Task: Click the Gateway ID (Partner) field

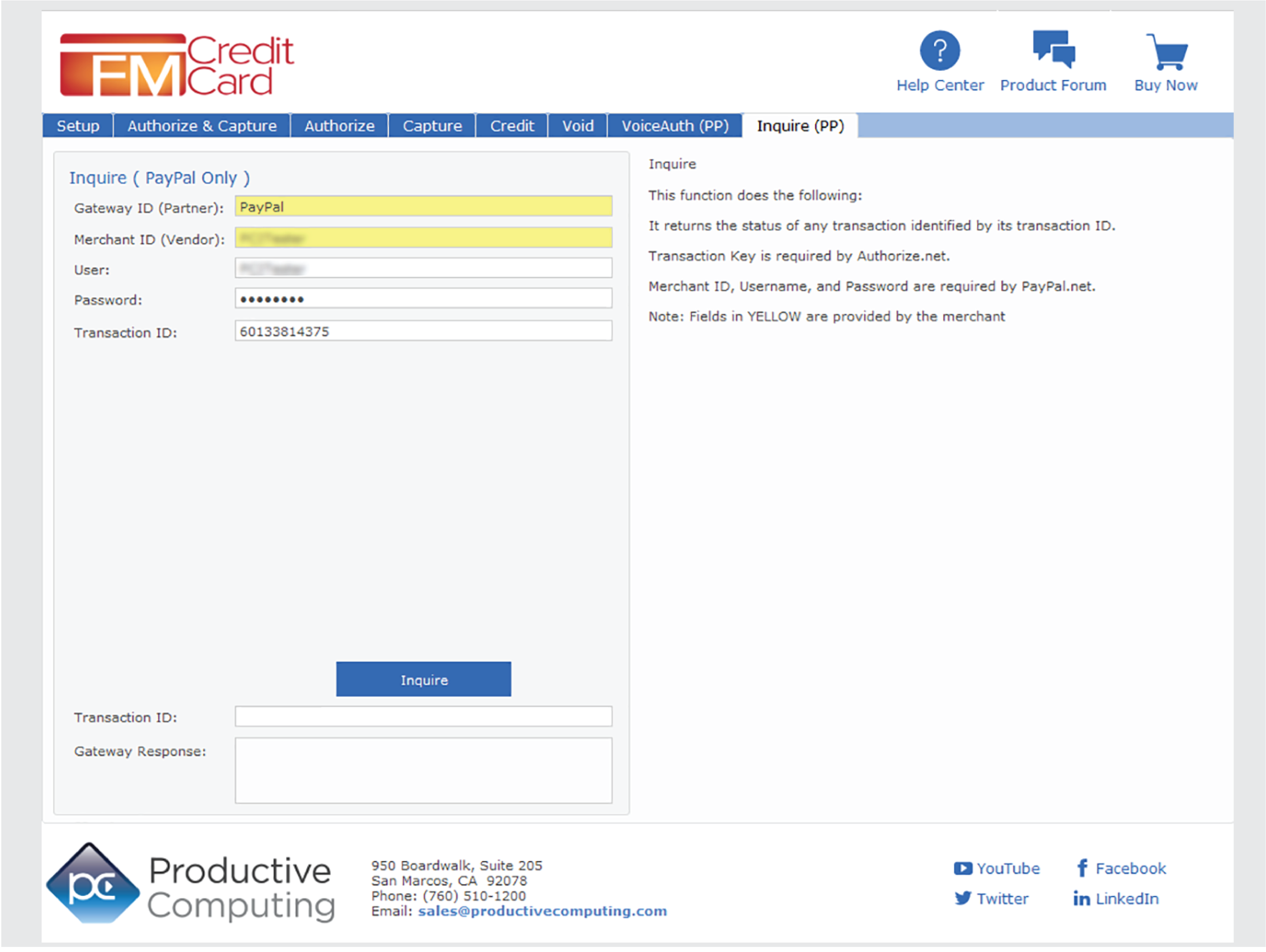Action: click(x=423, y=207)
